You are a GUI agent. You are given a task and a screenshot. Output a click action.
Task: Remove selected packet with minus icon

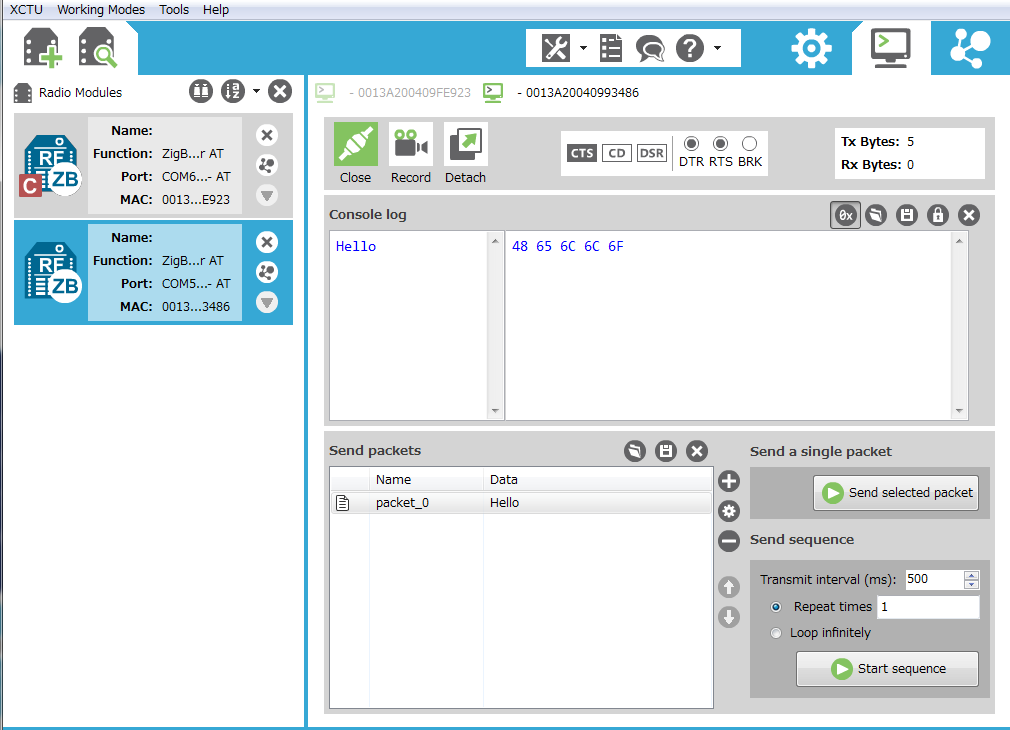[729, 541]
